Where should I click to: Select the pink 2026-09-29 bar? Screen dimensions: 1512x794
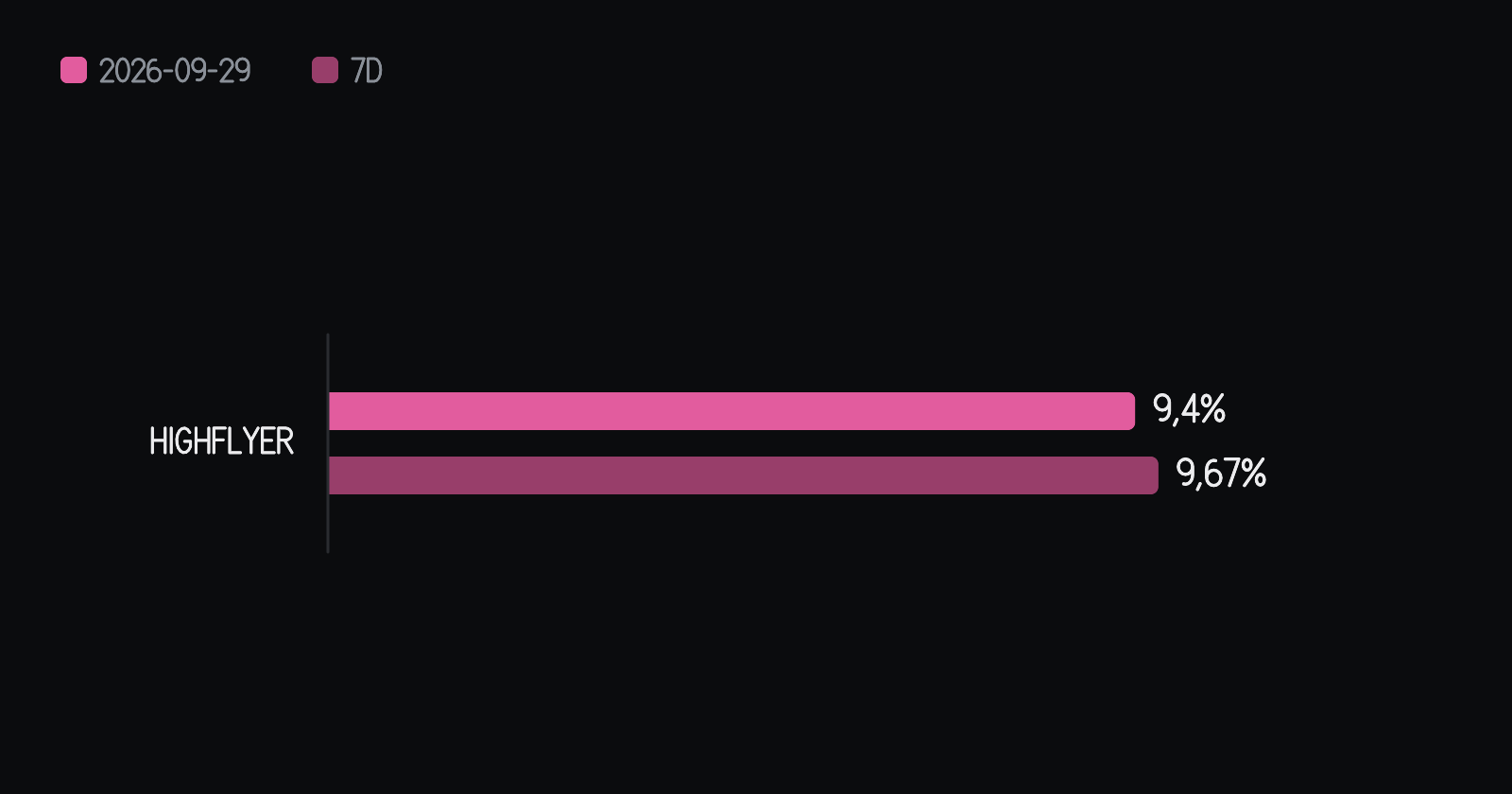(x=731, y=411)
